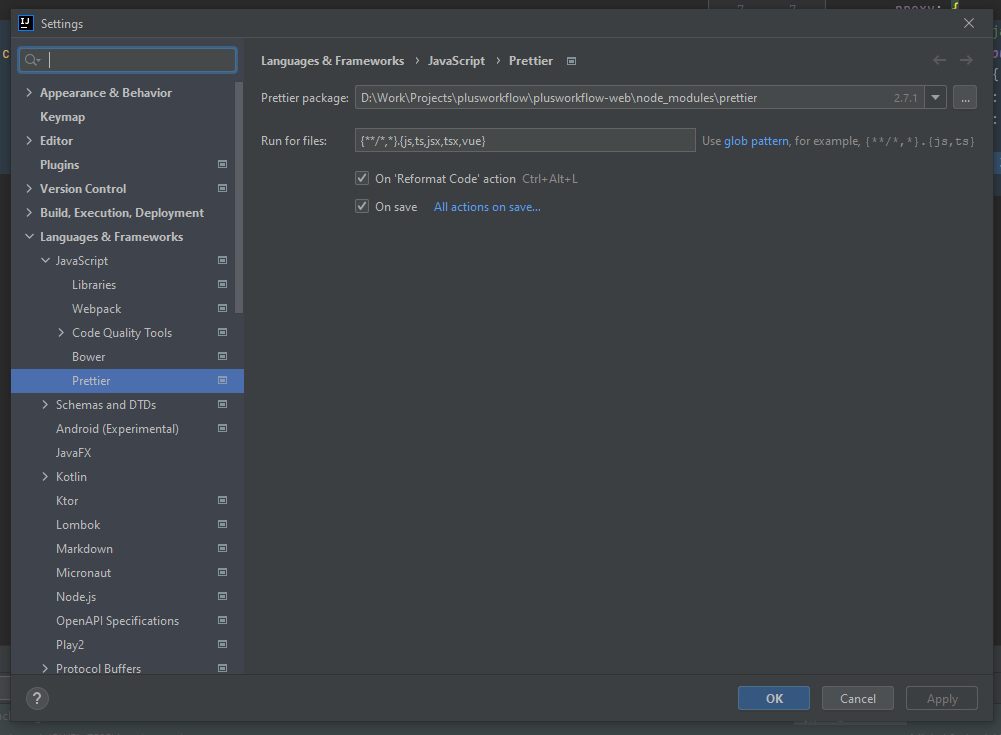
Task: Click the settings tree vertical scrollbar
Action: 239,197
